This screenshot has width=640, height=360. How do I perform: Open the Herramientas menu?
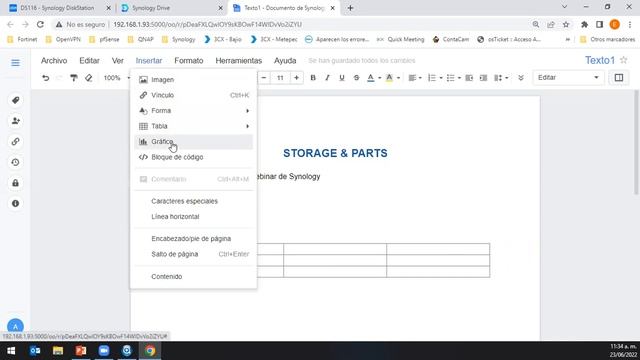pyautogui.click(x=239, y=60)
